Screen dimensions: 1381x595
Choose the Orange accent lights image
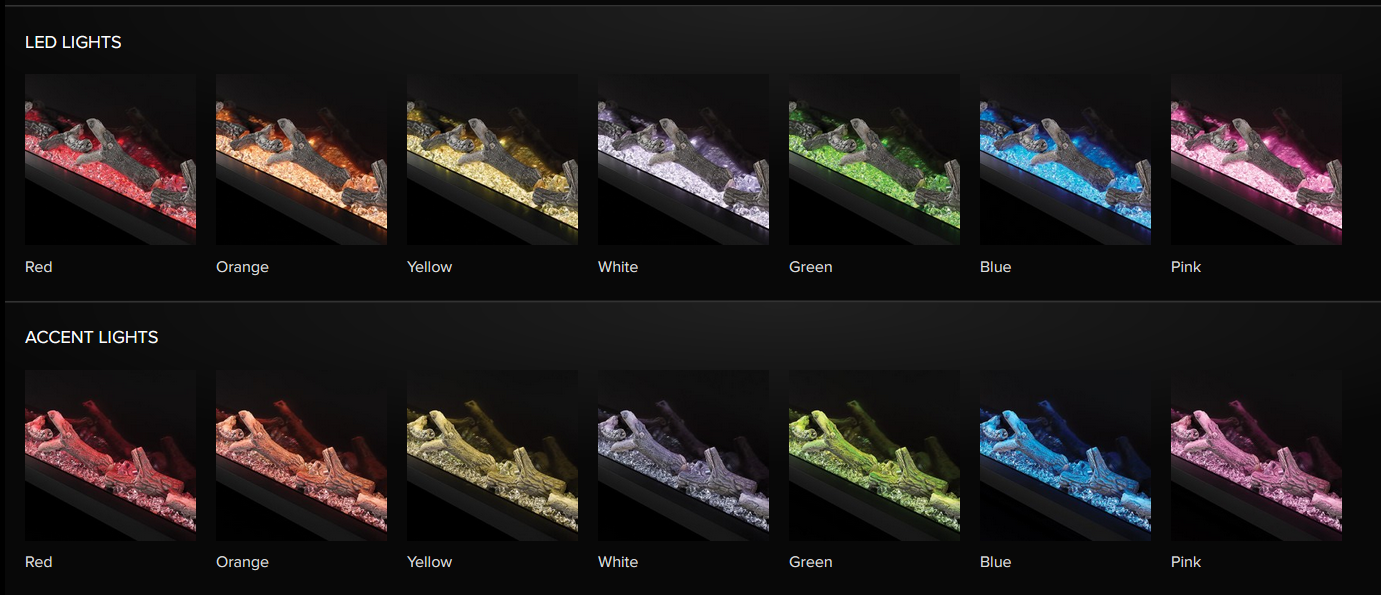[301, 455]
